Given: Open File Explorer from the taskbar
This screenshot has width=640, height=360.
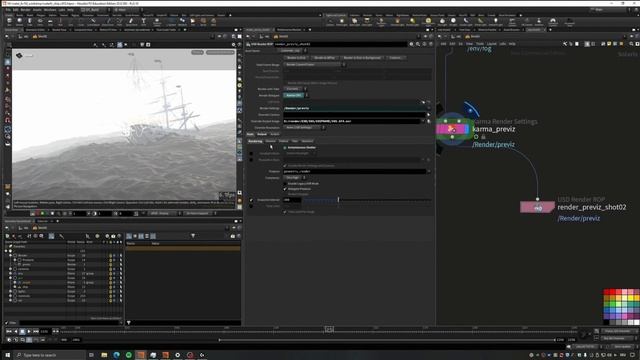Looking at the screenshot, I should pyautogui.click(x=104, y=355).
